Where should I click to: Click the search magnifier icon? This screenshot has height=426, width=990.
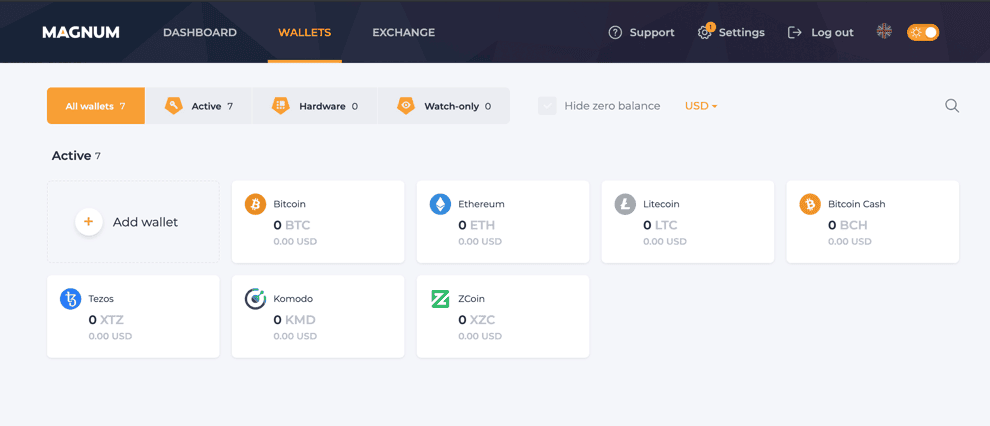pyautogui.click(x=952, y=105)
